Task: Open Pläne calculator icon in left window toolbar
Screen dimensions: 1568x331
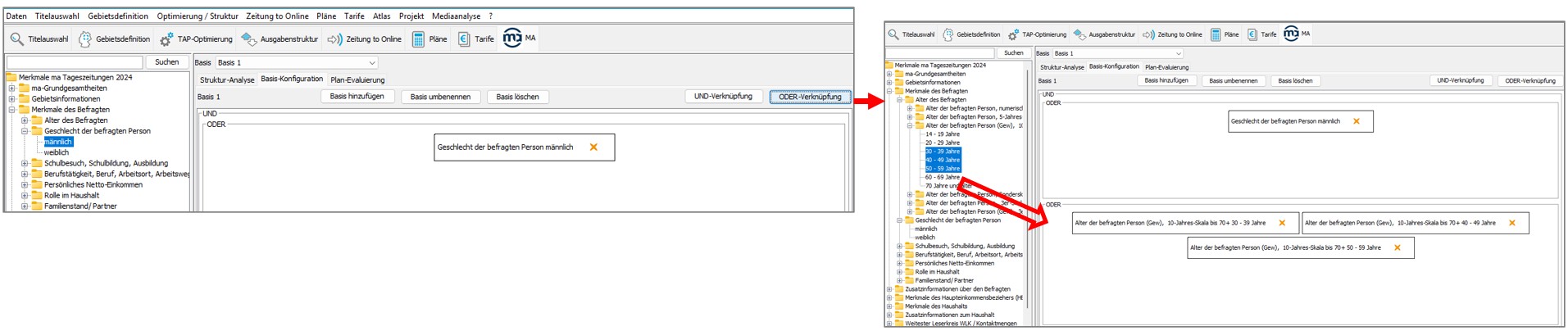Action: 418,39
